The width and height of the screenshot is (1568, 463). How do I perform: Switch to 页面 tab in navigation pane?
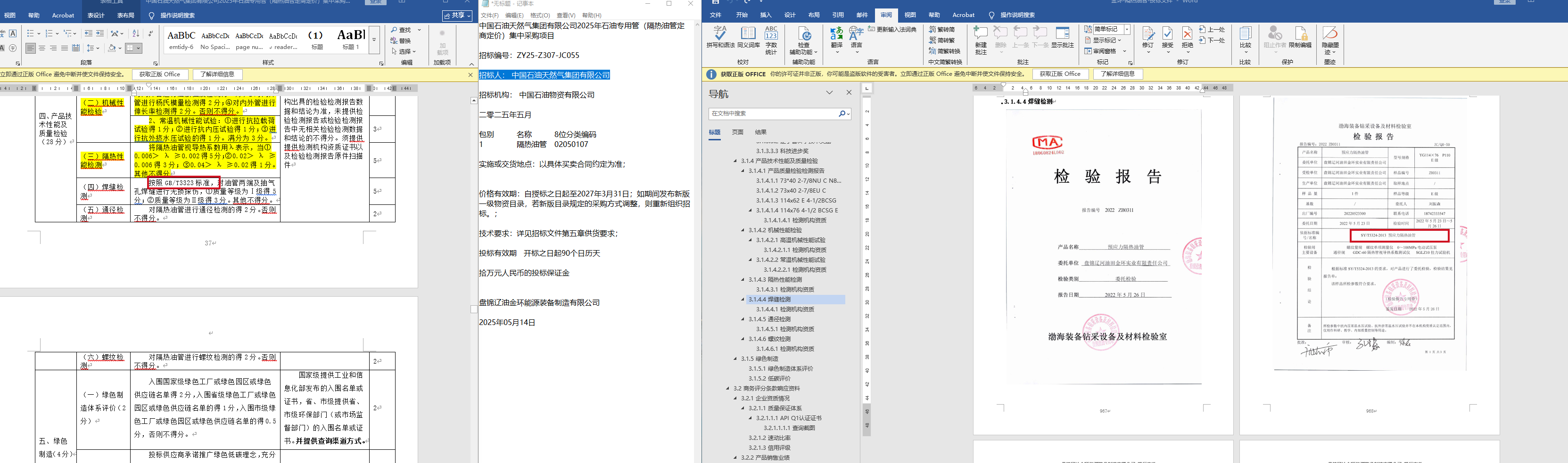click(x=738, y=132)
